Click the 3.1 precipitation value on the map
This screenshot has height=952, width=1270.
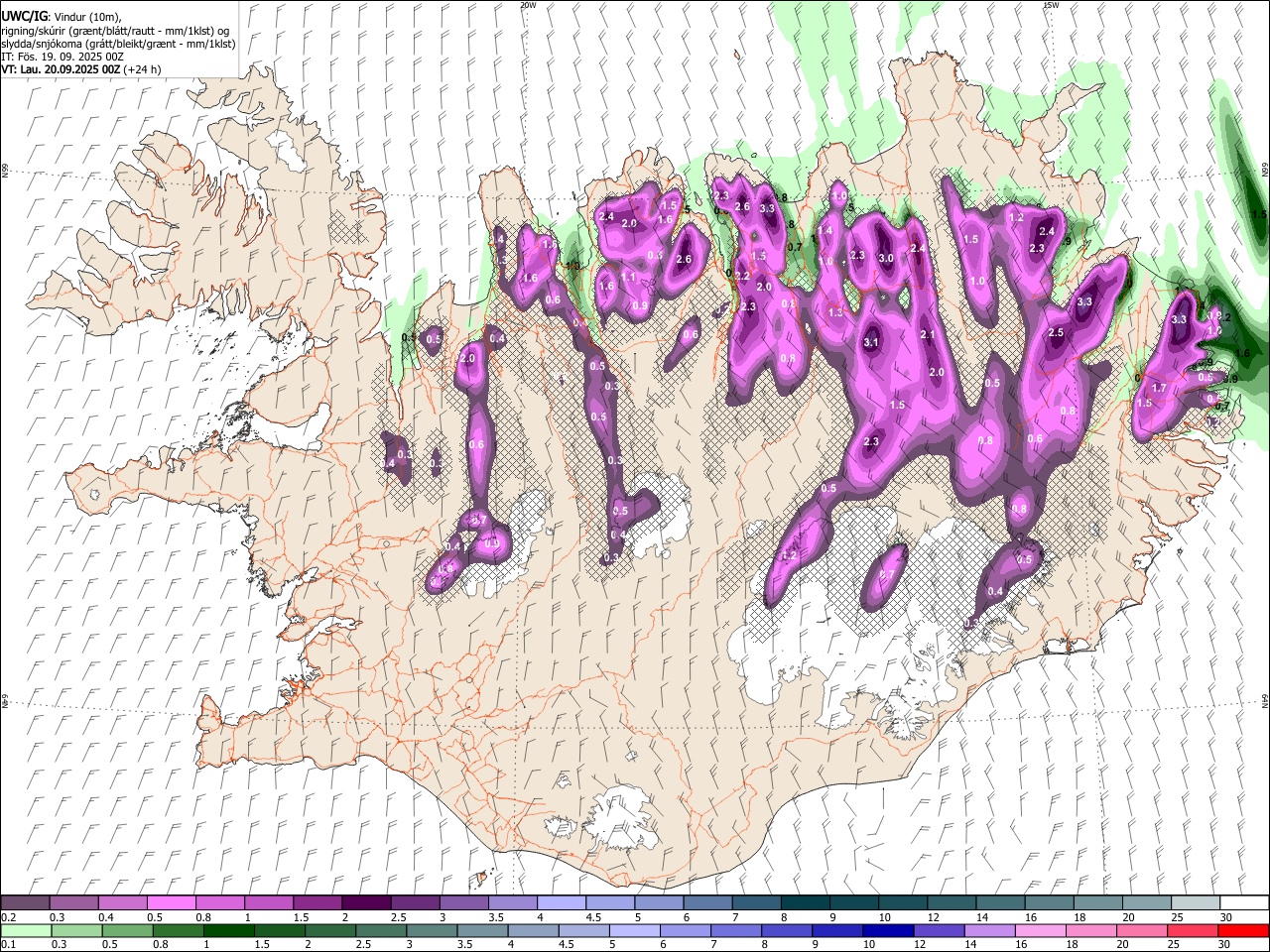coord(872,342)
